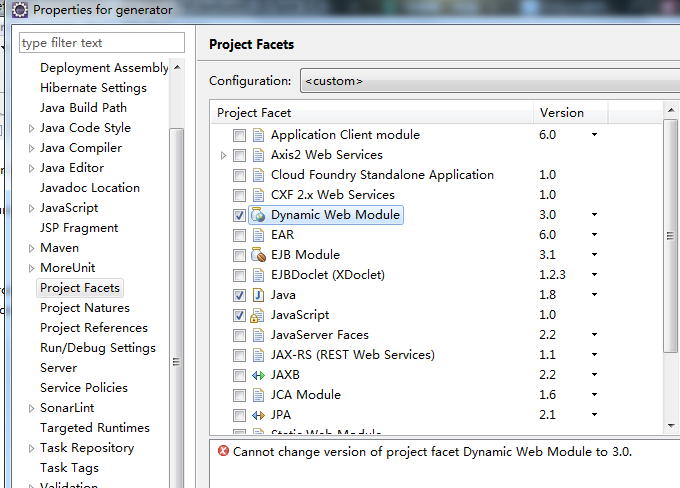Uncheck the Dynamic Web Module checkbox
Image resolution: width=680 pixels, height=488 pixels.
[239, 215]
